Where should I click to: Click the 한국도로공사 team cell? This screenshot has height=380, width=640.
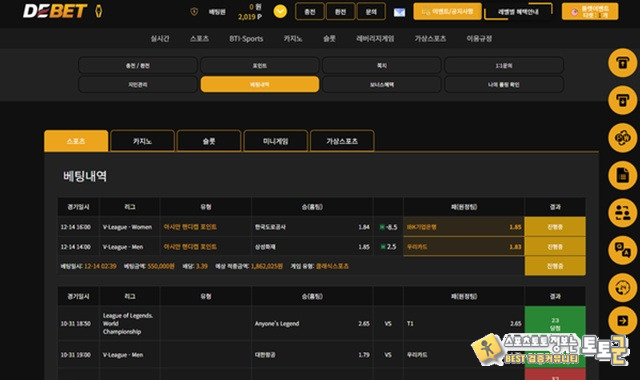click(312, 227)
